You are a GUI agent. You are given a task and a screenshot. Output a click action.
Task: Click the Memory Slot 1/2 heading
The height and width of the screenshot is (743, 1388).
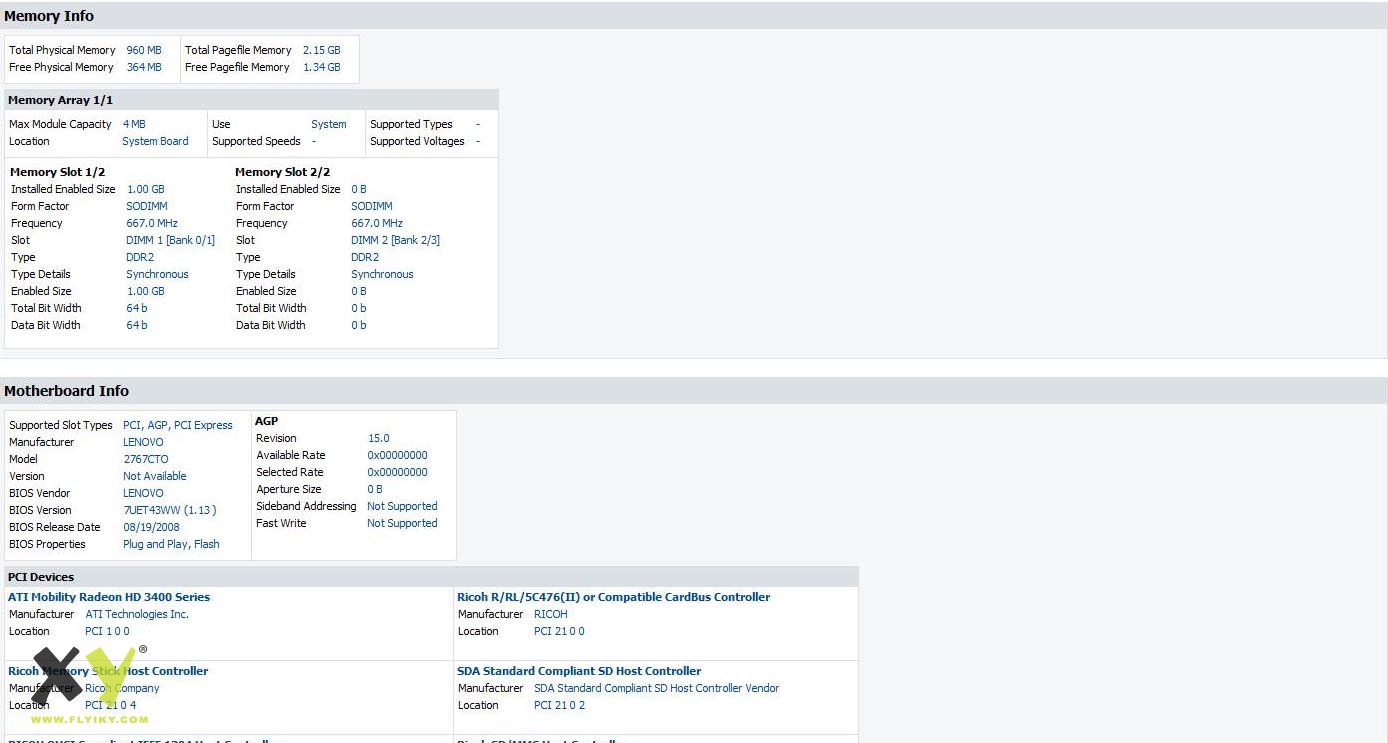[x=57, y=172]
